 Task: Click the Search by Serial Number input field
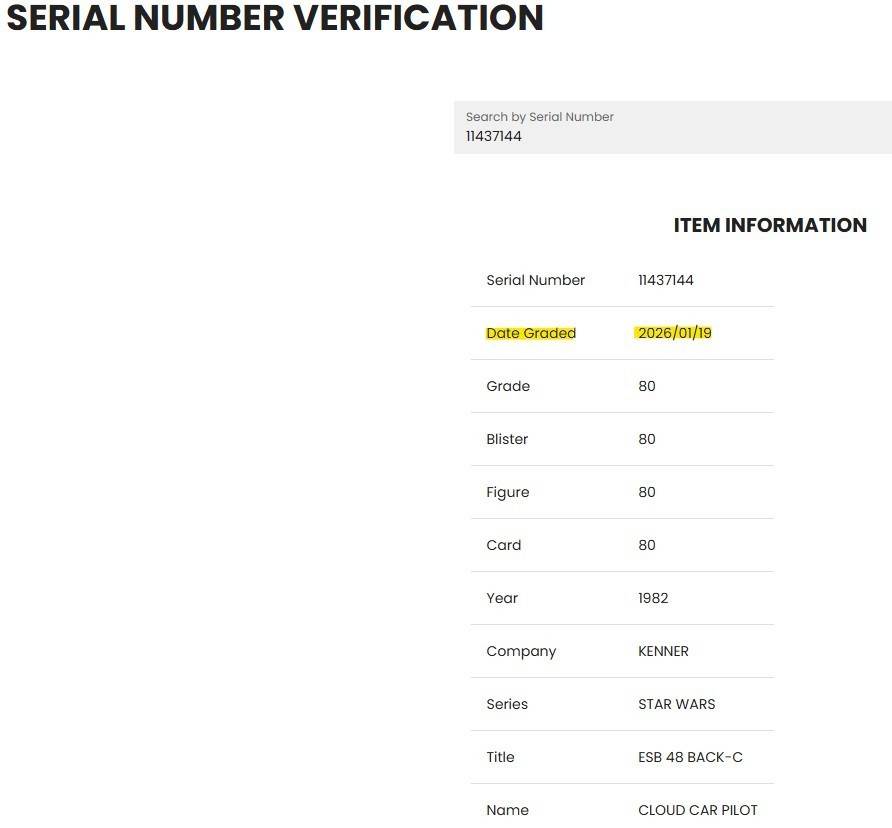[x=672, y=127]
